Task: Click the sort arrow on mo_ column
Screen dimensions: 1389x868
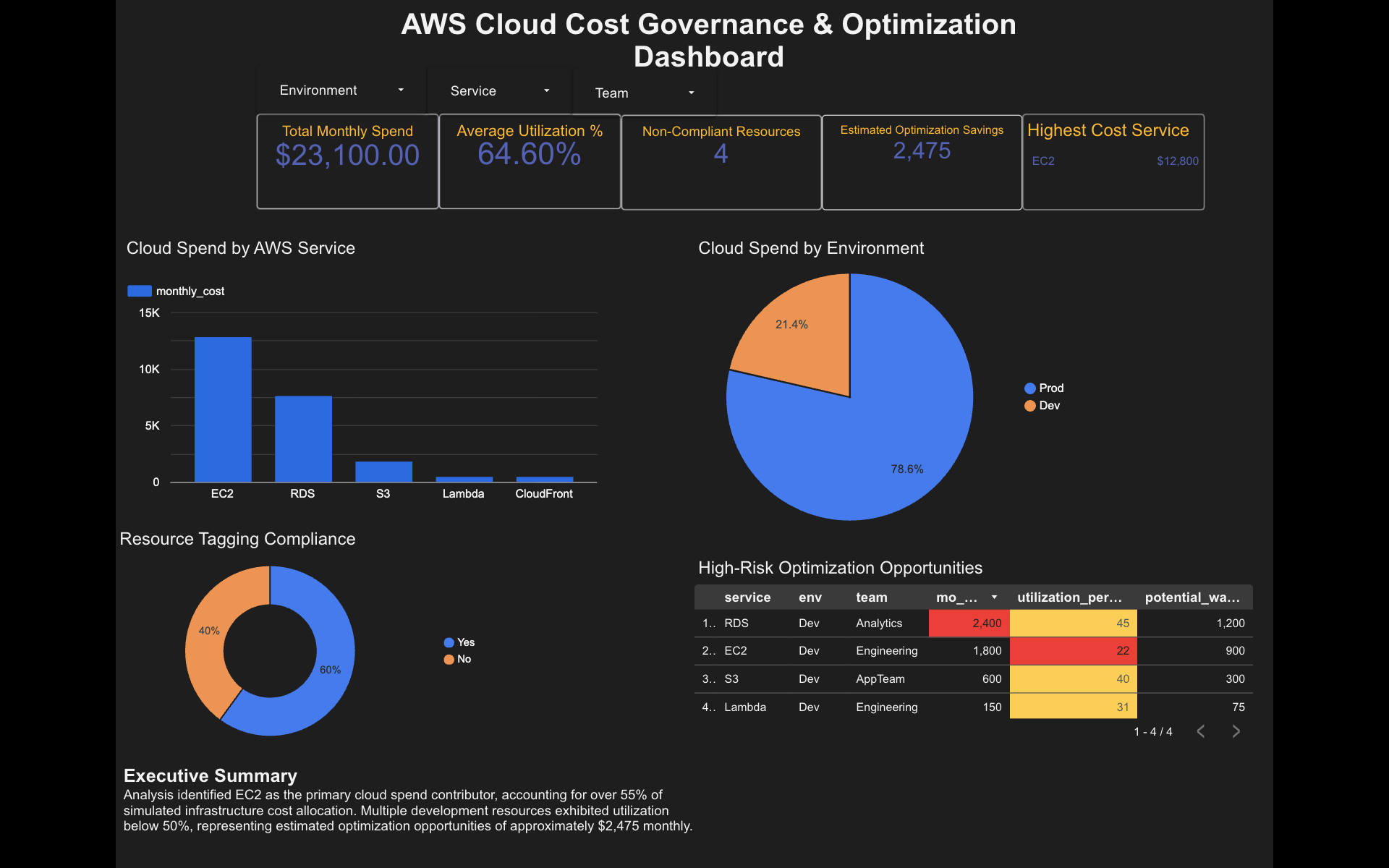Action: pos(995,597)
